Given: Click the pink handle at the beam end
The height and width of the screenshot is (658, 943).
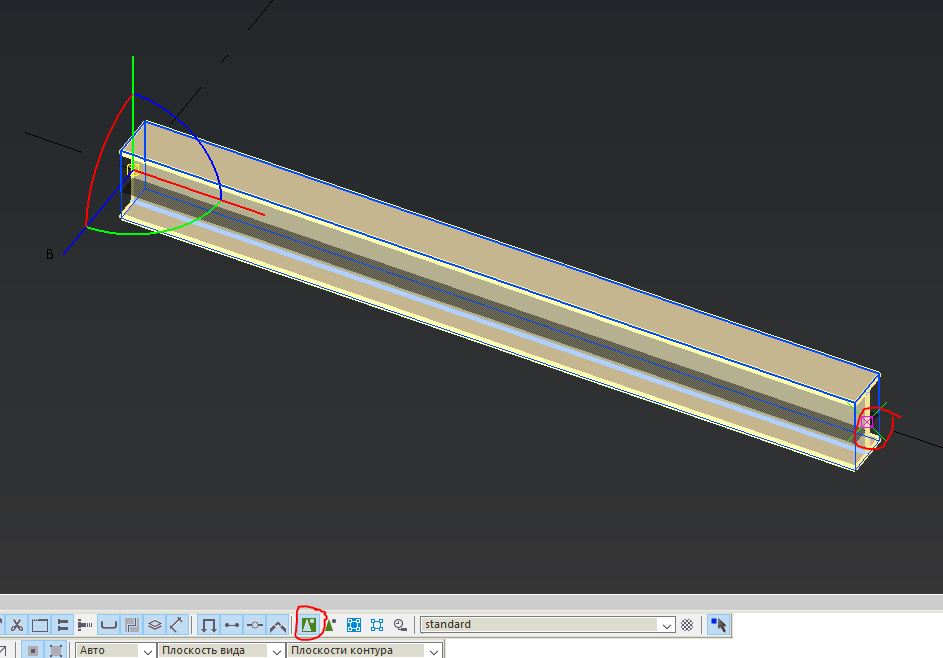Looking at the screenshot, I should 866,422.
